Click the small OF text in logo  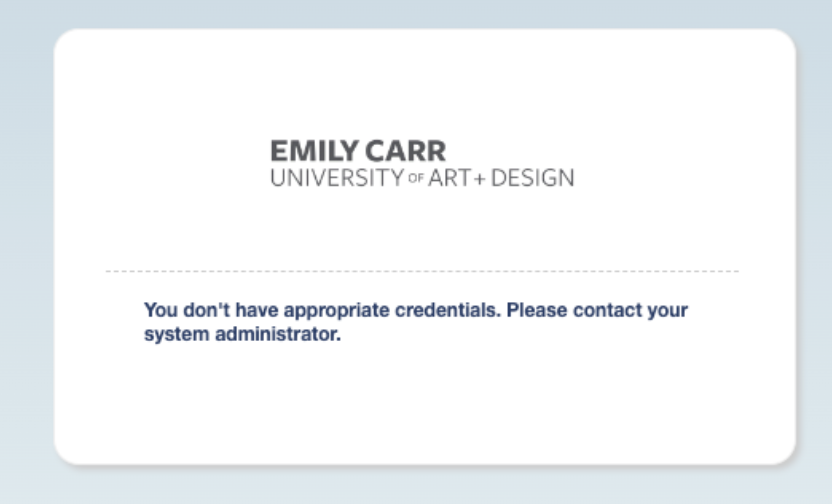pos(416,178)
